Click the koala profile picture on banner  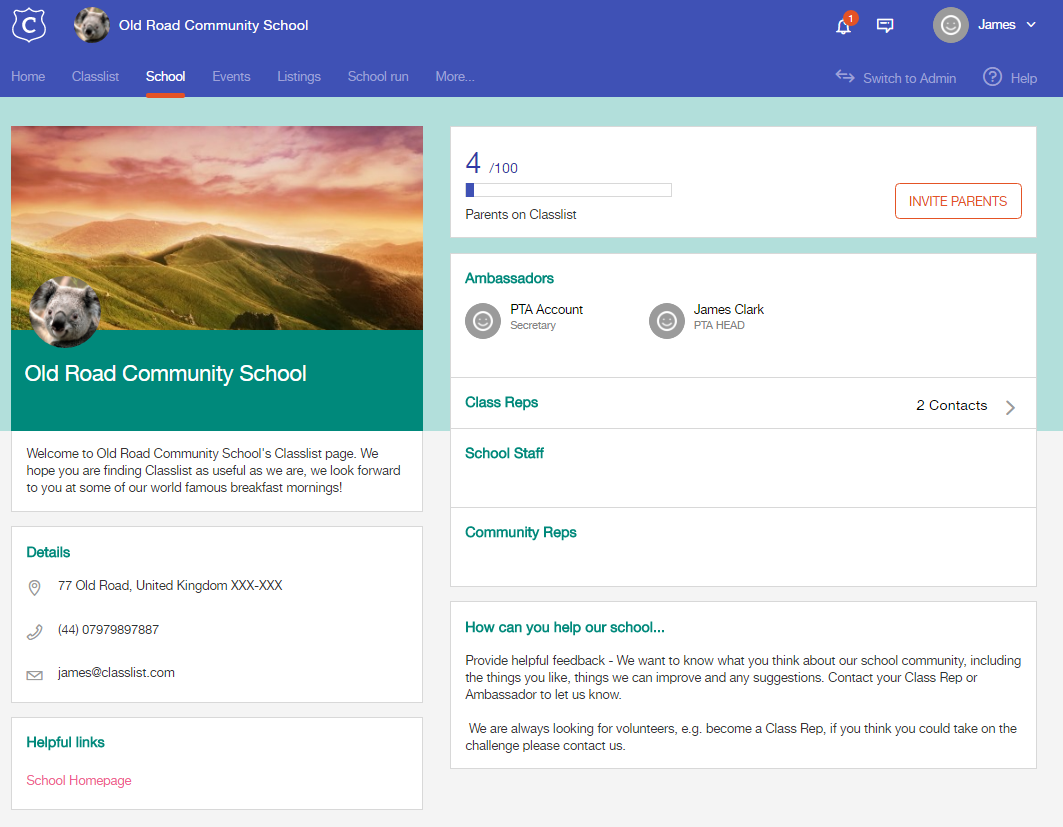[65, 312]
